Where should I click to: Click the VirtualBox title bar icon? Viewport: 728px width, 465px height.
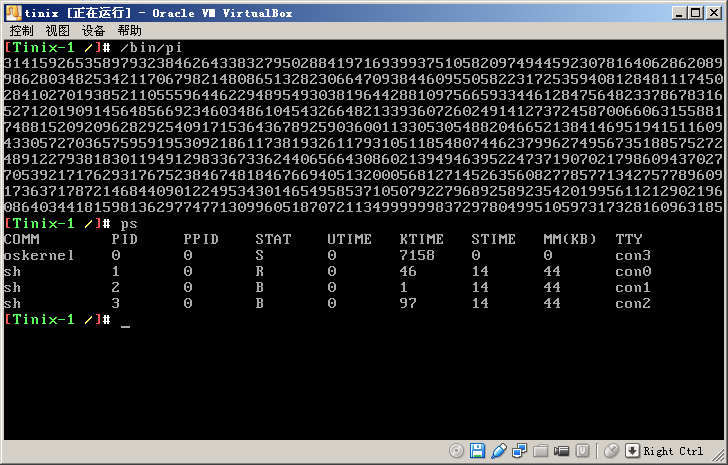coord(13,13)
